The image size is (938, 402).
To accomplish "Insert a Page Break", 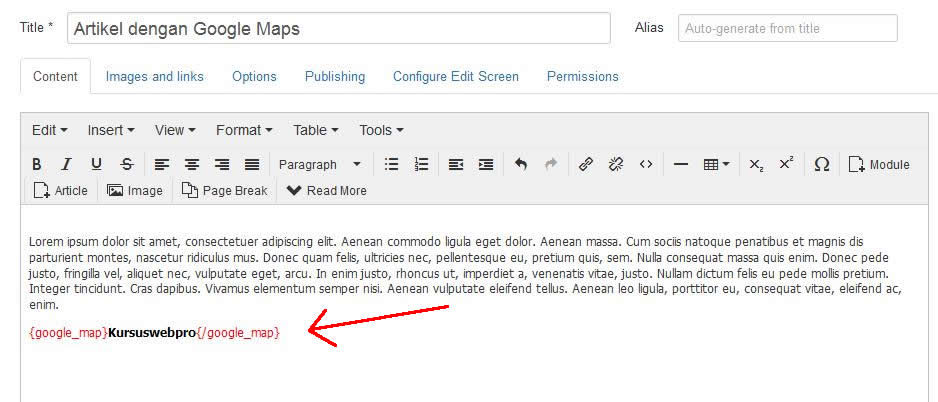I will 224,191.
